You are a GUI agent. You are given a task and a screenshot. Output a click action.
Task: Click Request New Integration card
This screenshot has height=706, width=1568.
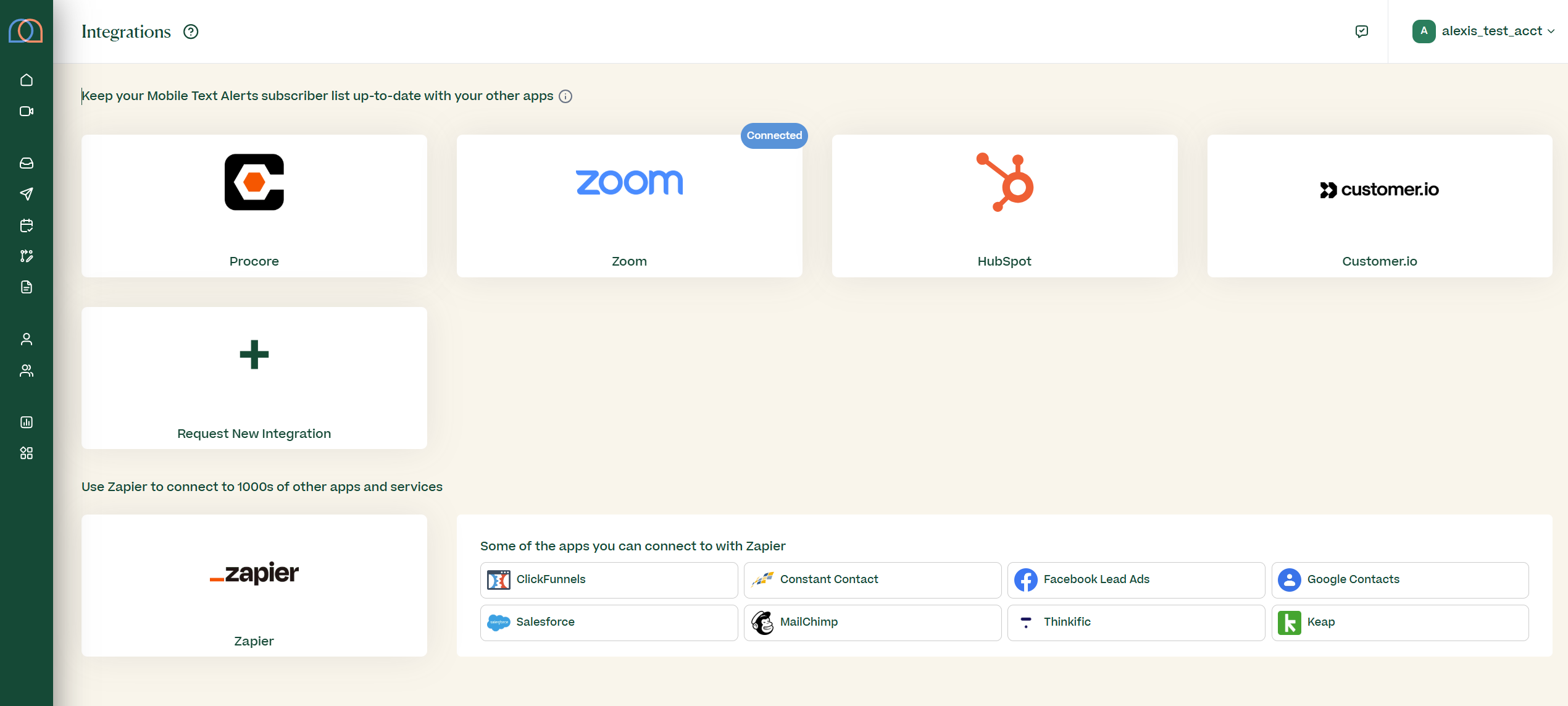[x=254, y=378]
